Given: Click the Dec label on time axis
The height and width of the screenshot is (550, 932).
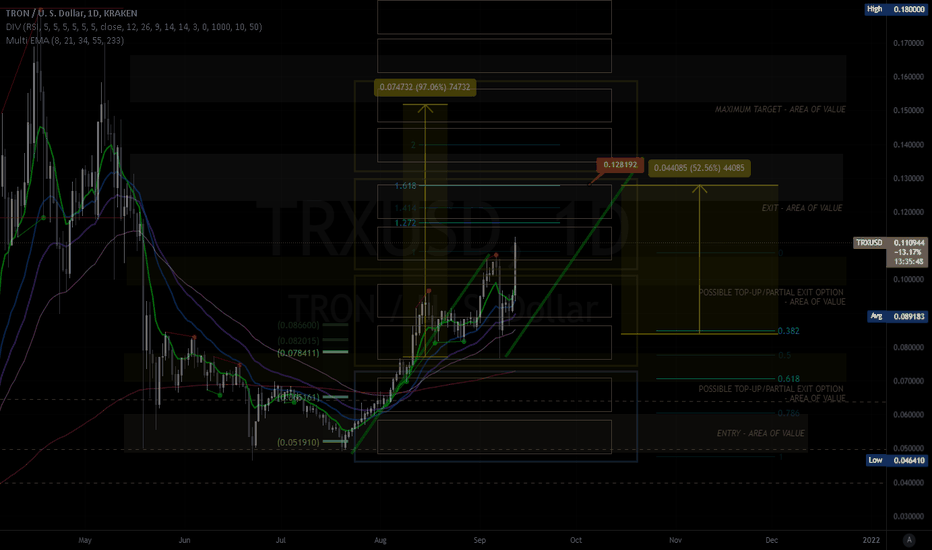Looking at the screenshot, I should [x=772, y=540].
